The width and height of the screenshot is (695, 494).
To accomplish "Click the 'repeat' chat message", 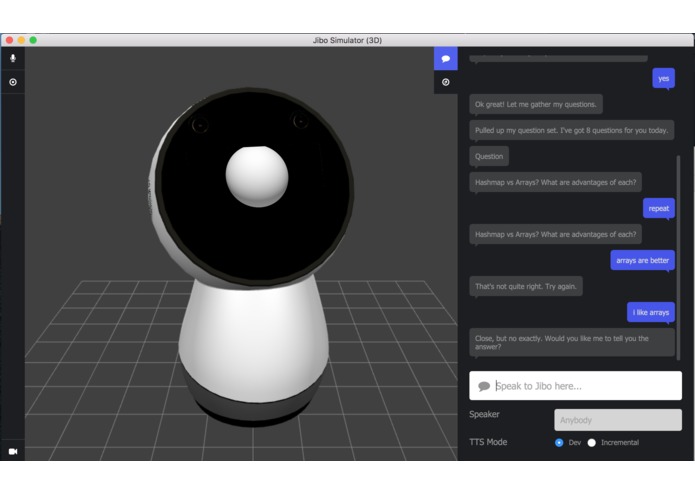I will pyautogui.click(x=659, y=208).
